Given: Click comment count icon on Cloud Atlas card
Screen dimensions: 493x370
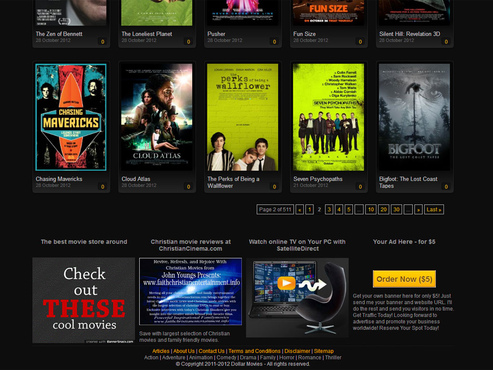Looking at the screenshot, I should (188, 187).
